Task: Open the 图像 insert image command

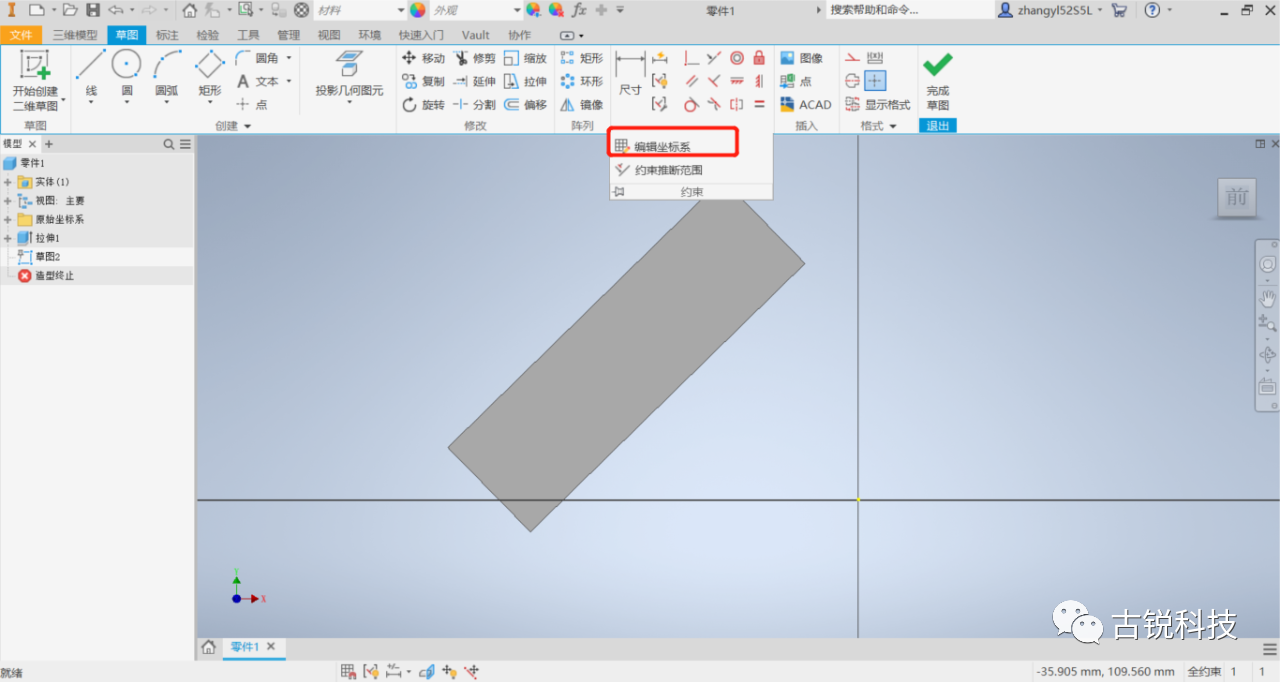Action: click(x=802, y=58)
